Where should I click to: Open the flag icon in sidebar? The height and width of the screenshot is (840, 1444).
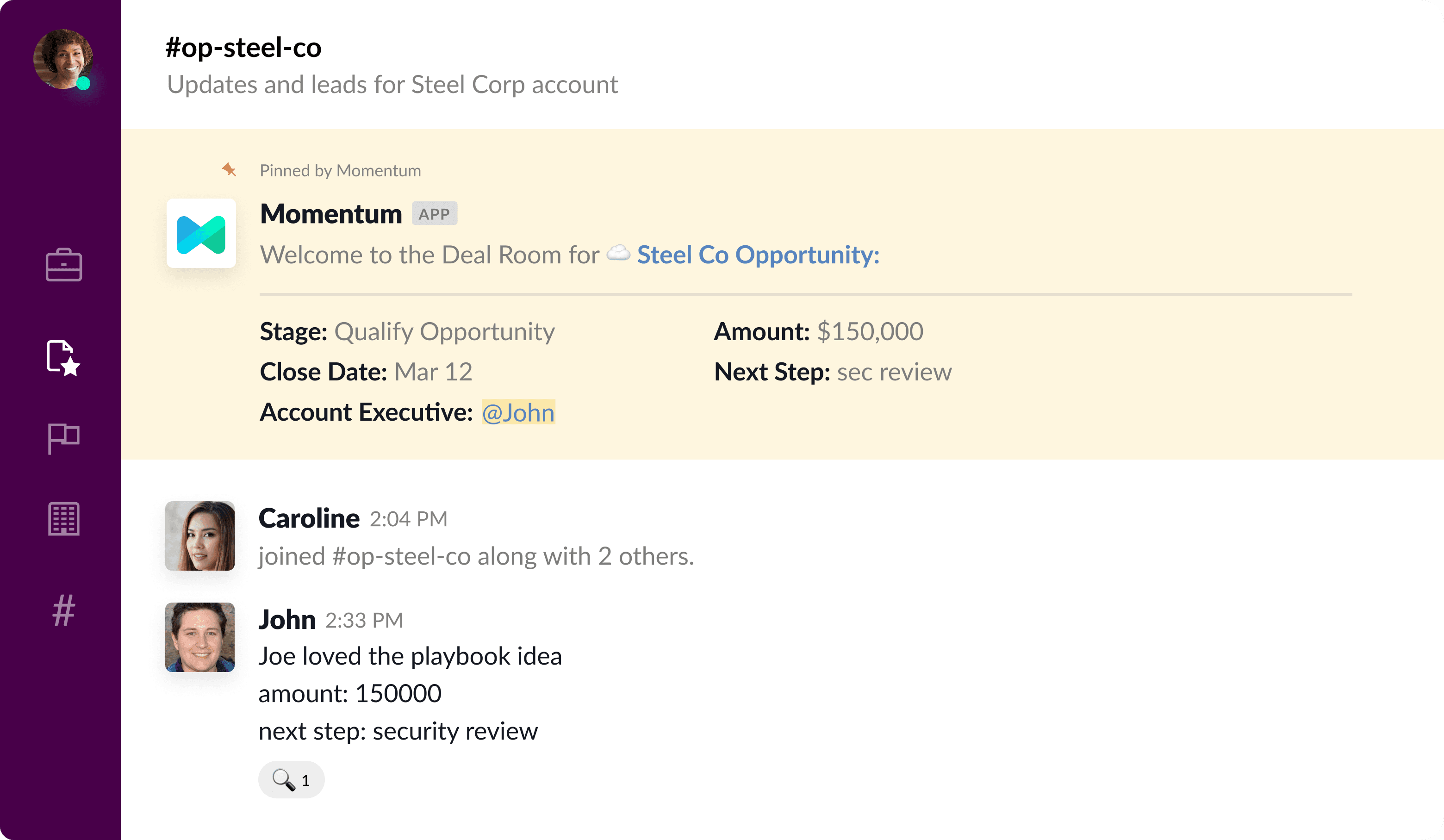pyautogui.click(x=63, y=438)
